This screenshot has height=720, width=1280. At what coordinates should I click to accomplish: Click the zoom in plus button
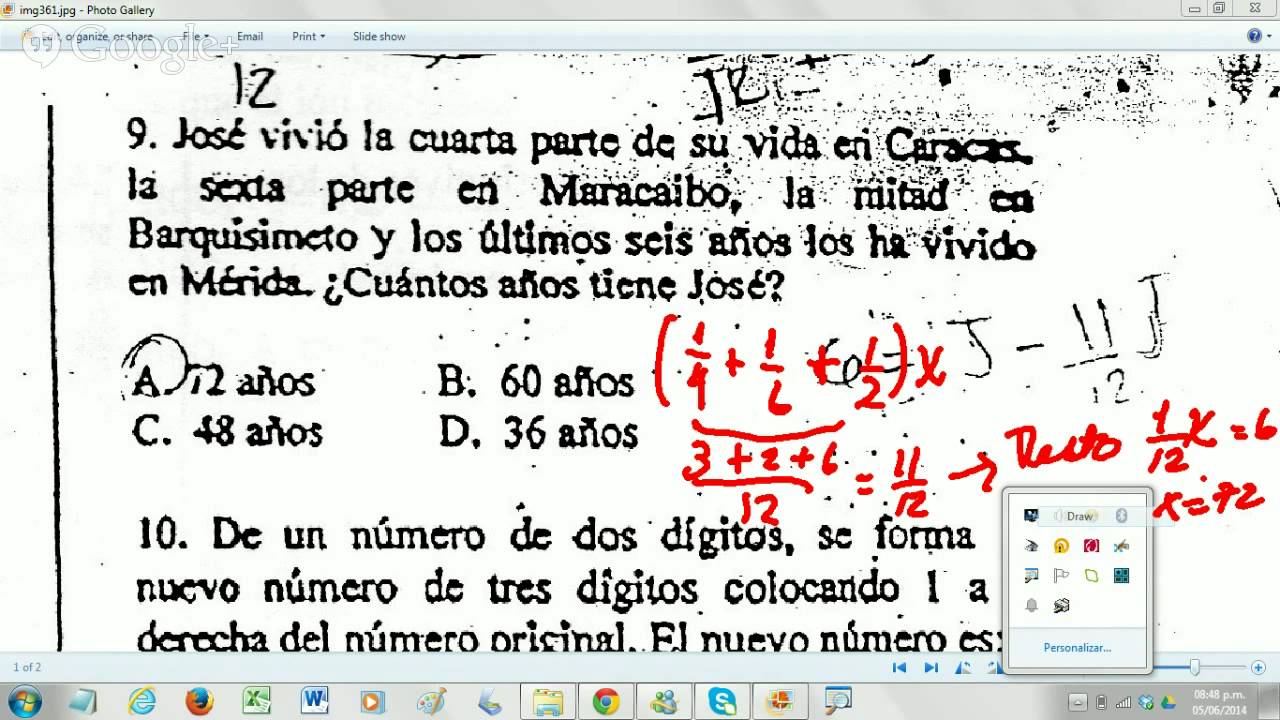click(x=1258, y=667)
